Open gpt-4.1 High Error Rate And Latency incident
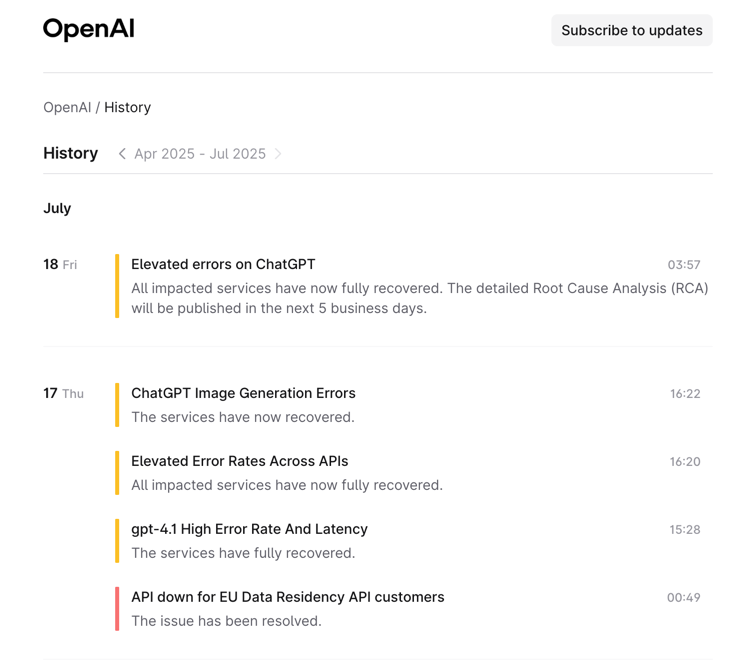This screenshot has height=670, width=752. pyautogui.click(x=249, y=529)
